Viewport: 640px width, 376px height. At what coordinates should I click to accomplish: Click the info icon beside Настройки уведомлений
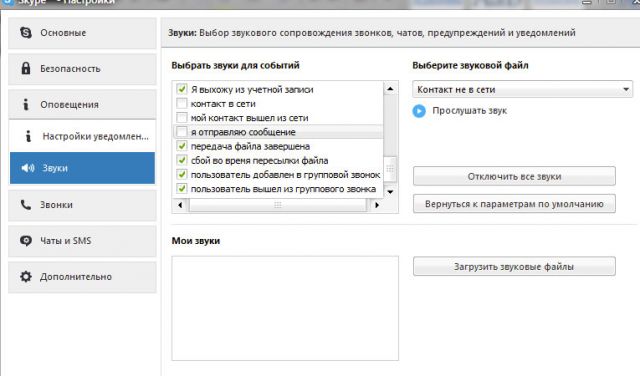click(28, 136)
